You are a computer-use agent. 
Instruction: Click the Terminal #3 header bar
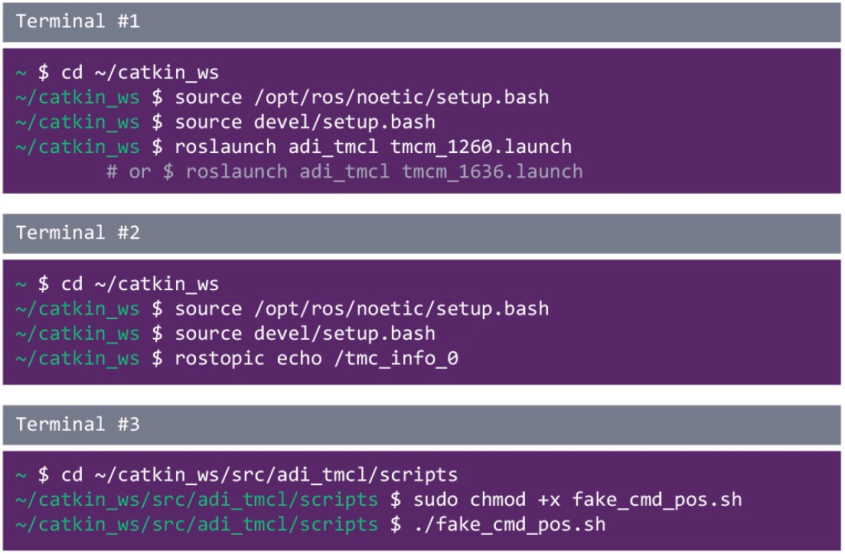421,425
